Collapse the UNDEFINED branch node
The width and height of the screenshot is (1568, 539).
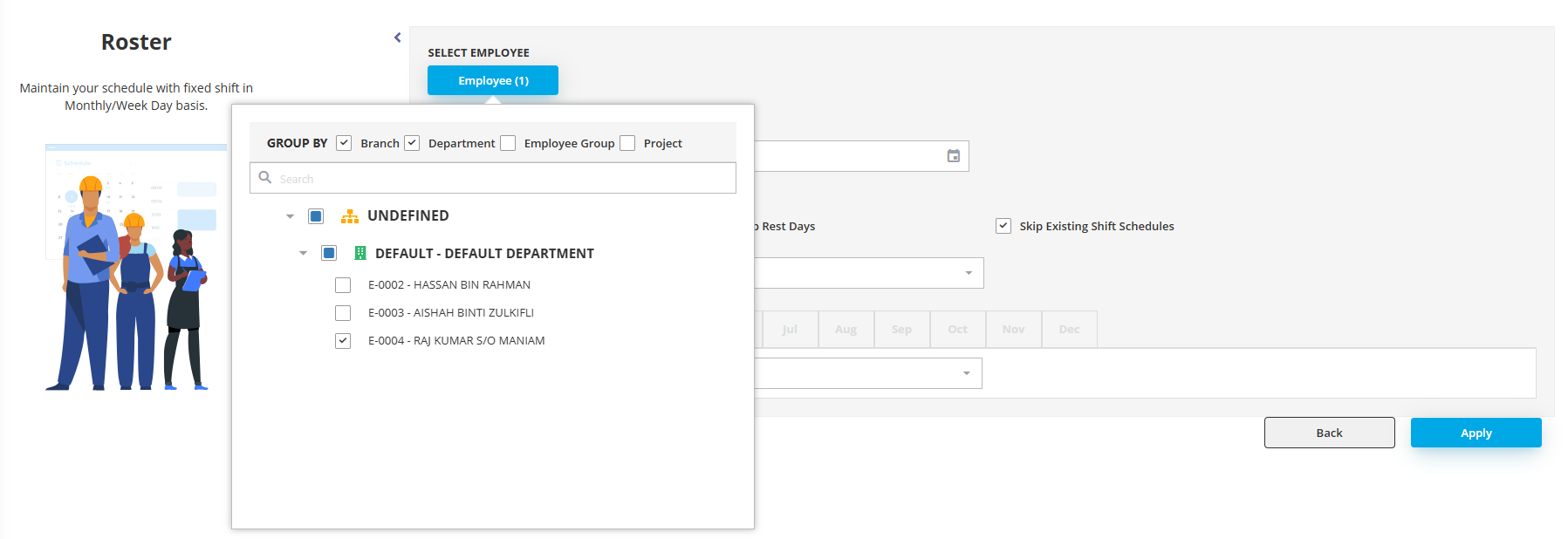point(291,216)
